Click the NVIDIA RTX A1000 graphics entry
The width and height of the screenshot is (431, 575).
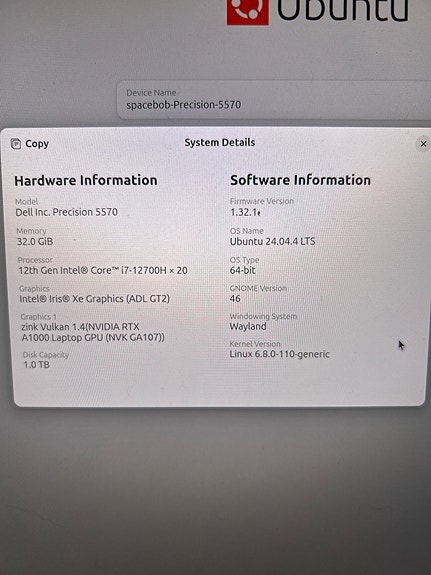[x=93, y=332]
